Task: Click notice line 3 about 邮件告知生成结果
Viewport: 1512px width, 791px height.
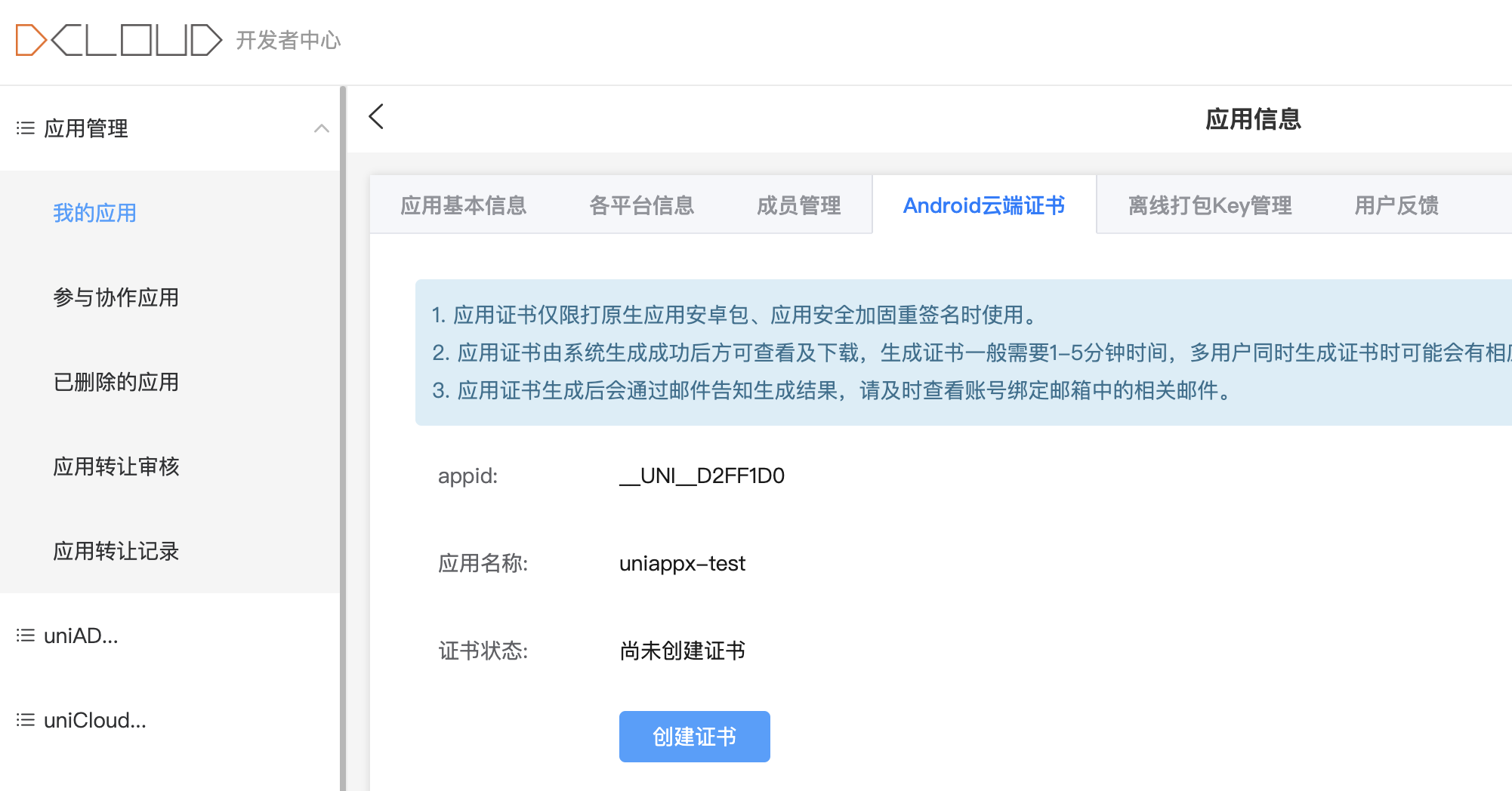Action: [x=833, y=390]
